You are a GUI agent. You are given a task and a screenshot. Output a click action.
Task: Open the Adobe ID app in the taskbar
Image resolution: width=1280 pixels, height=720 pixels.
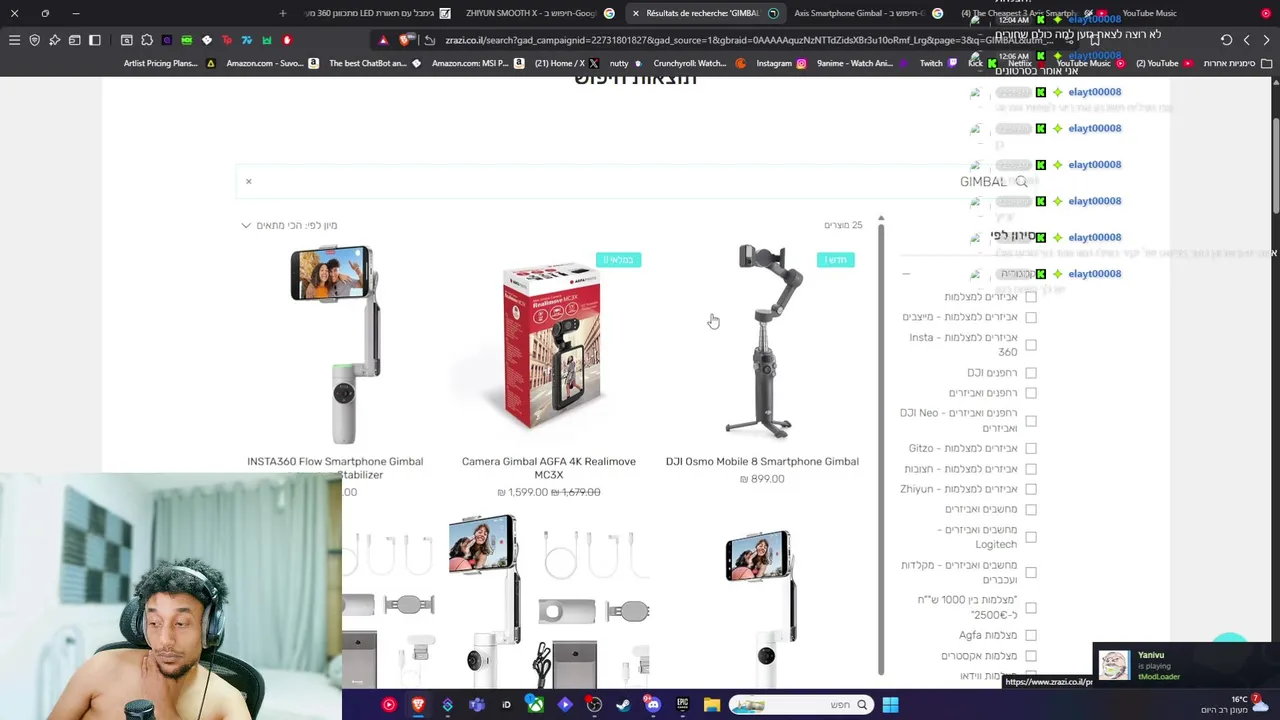click(506, 705)
